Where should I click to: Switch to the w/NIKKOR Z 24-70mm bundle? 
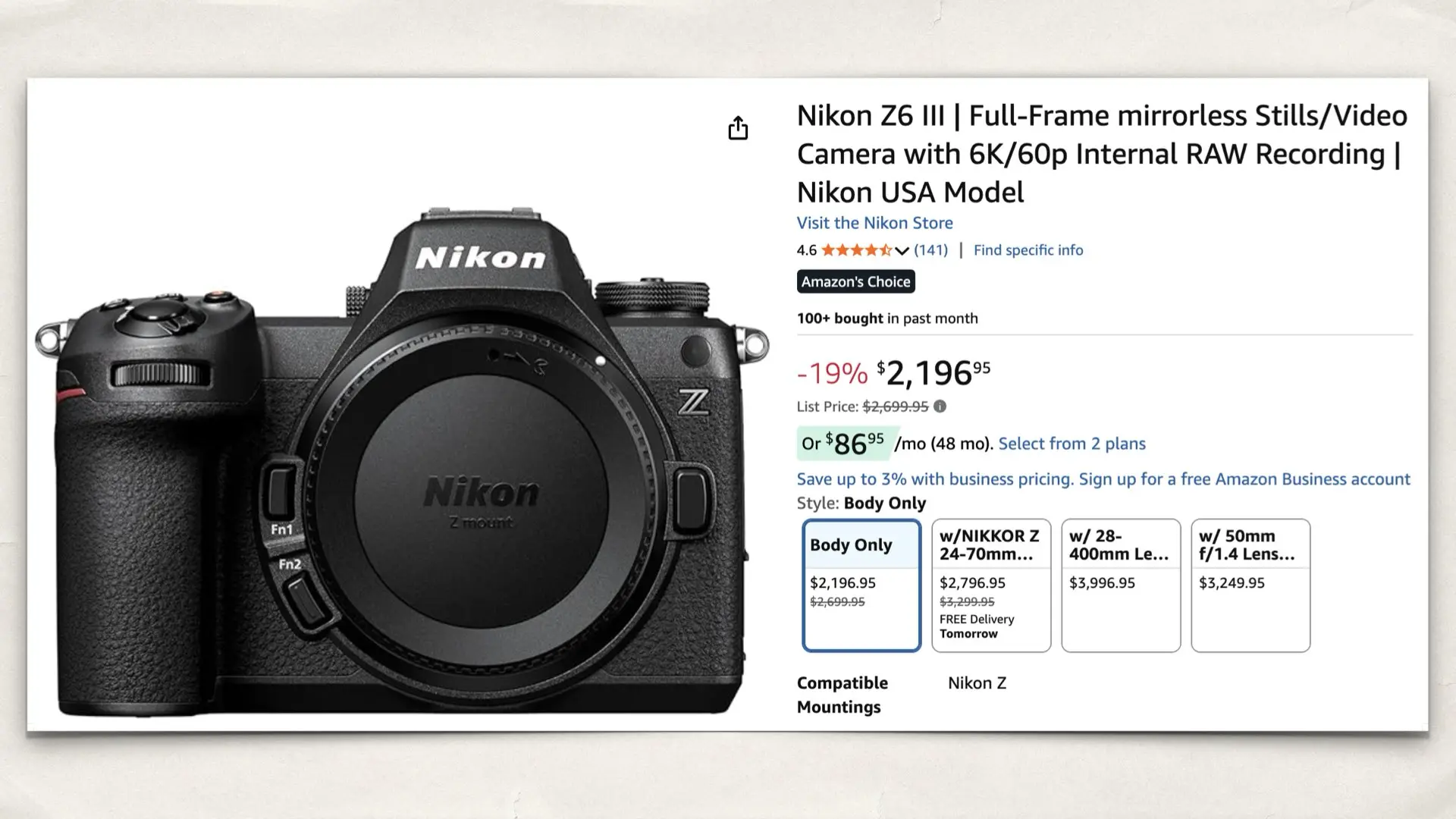[990, 584]
